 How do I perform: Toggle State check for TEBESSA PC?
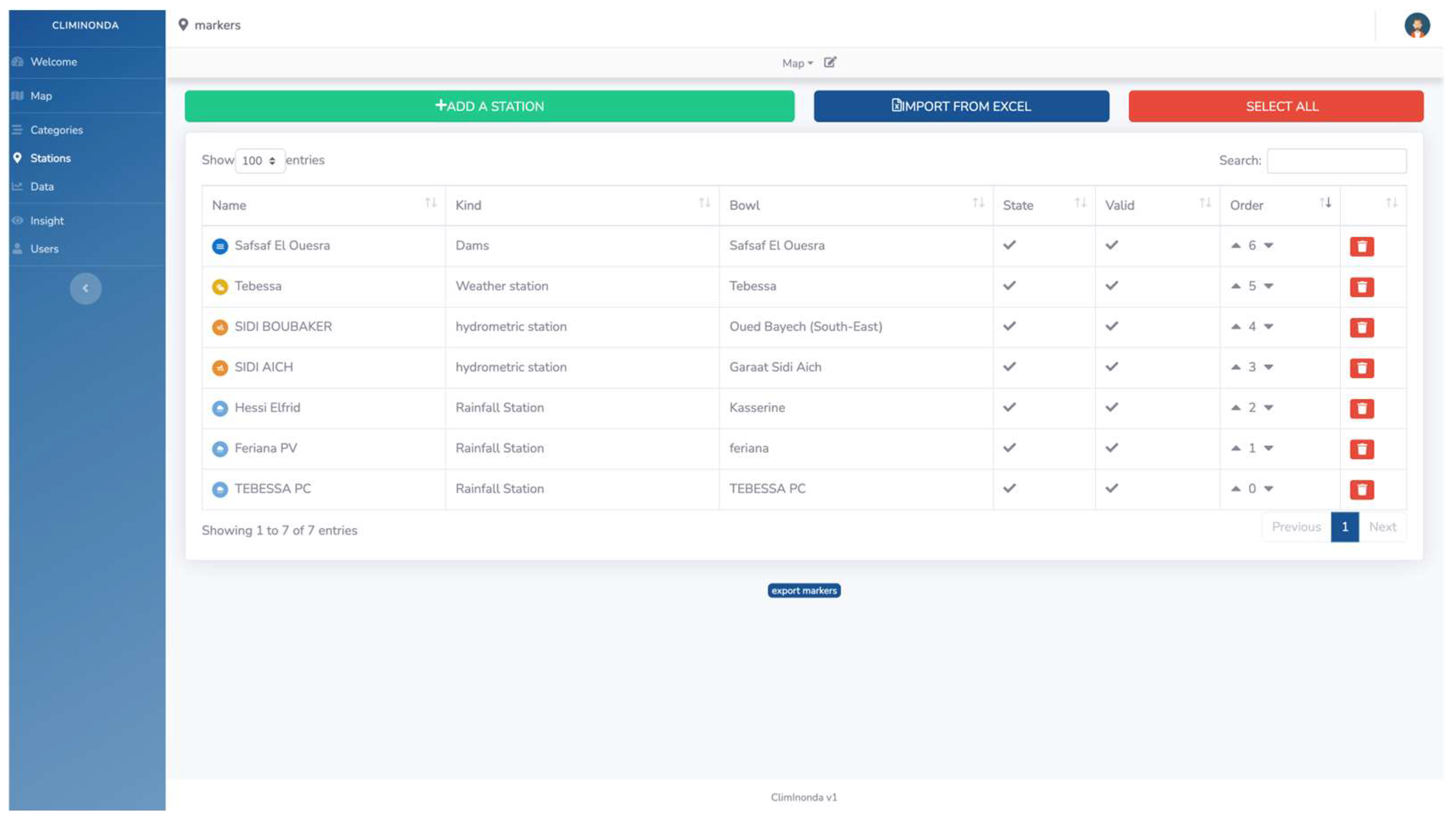tap(1009, 488)
